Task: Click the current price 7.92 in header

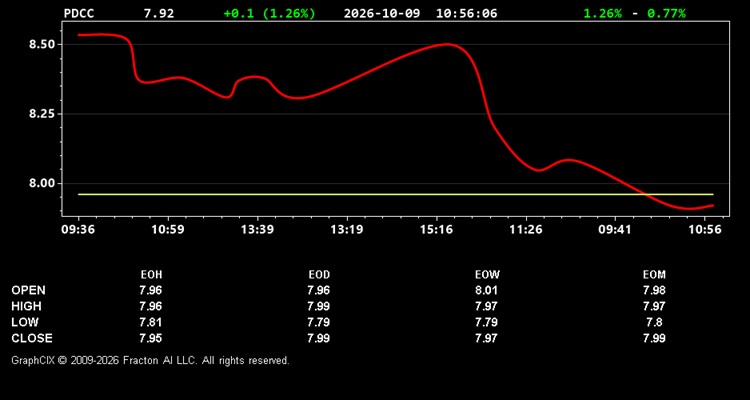Action: tap(159, 13)
